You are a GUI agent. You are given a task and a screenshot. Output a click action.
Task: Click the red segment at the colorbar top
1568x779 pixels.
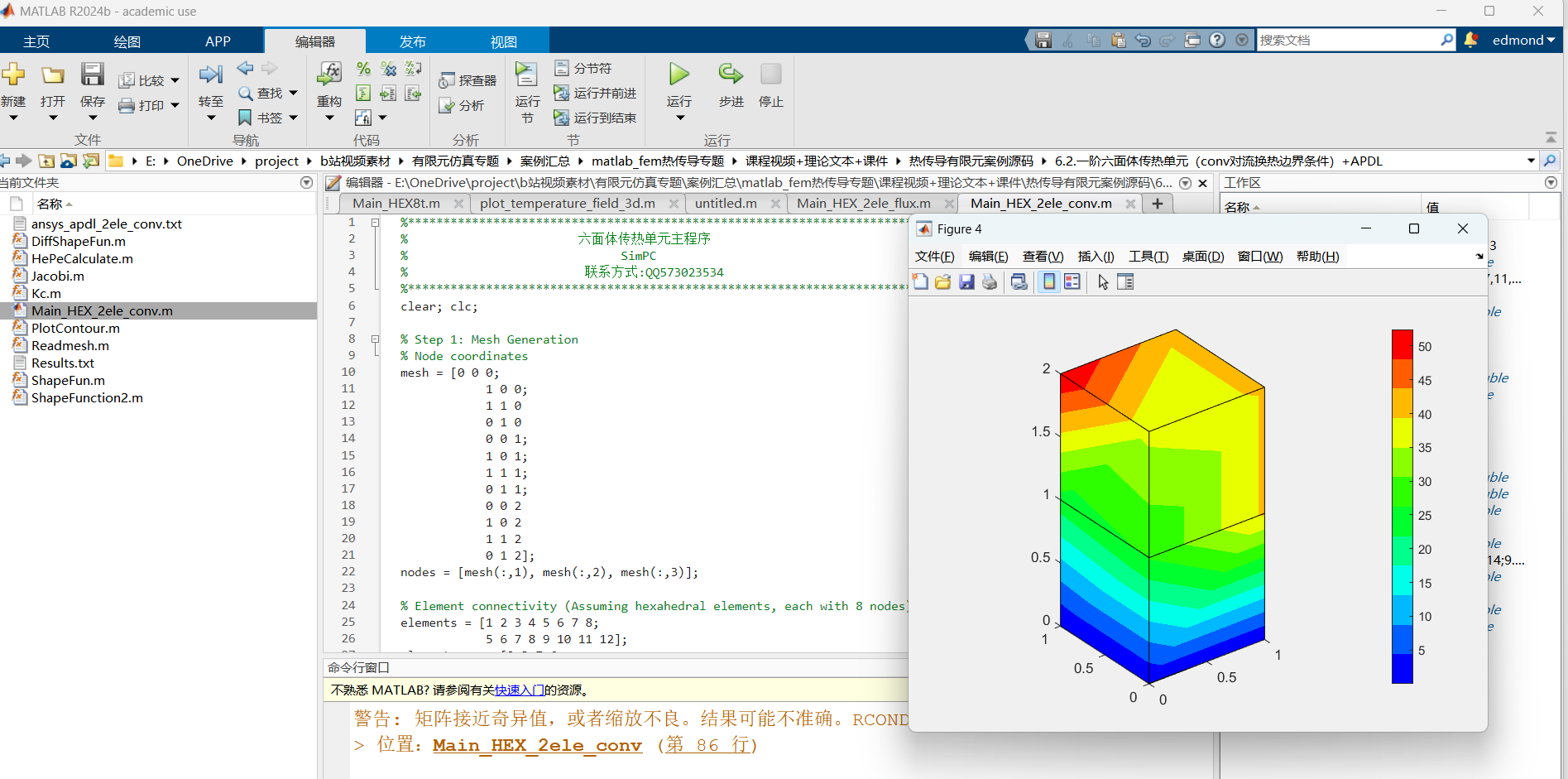1402,344
